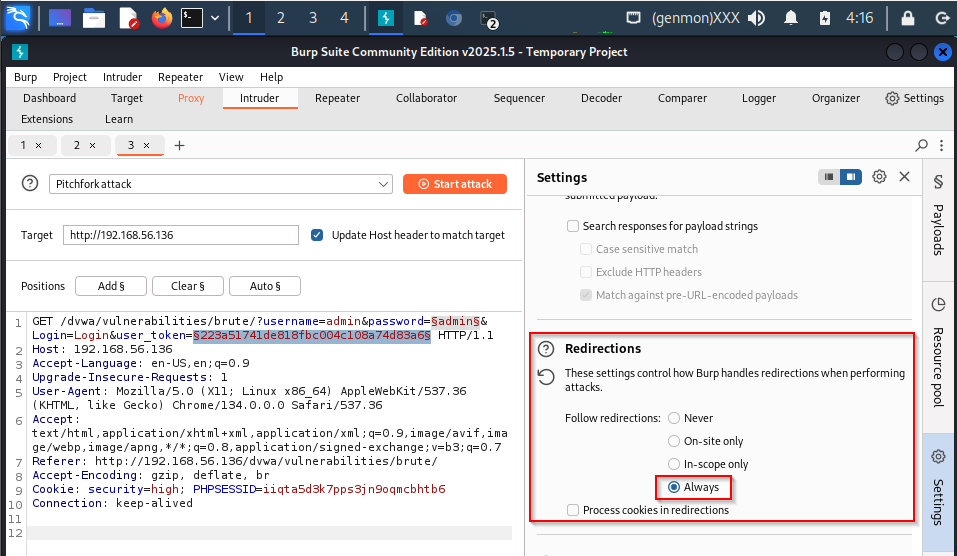This screenshot has height=556, width=957.
Task: Open the Help menu
Action: [271, 77]
